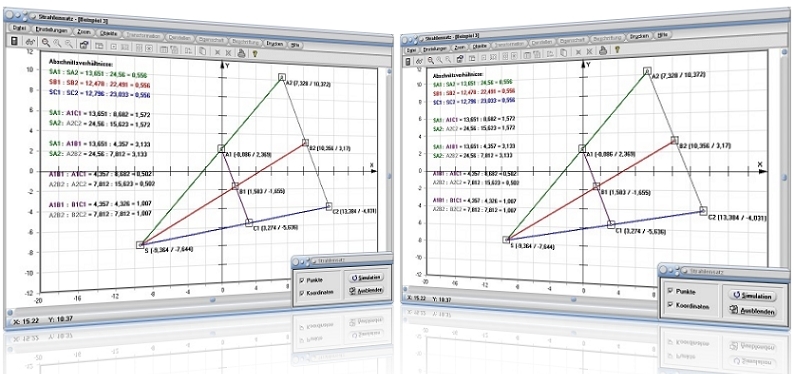Click the calculator icon in left window toolbar
794x374 pixels.
pyautogui.click(x=14, y=41)
